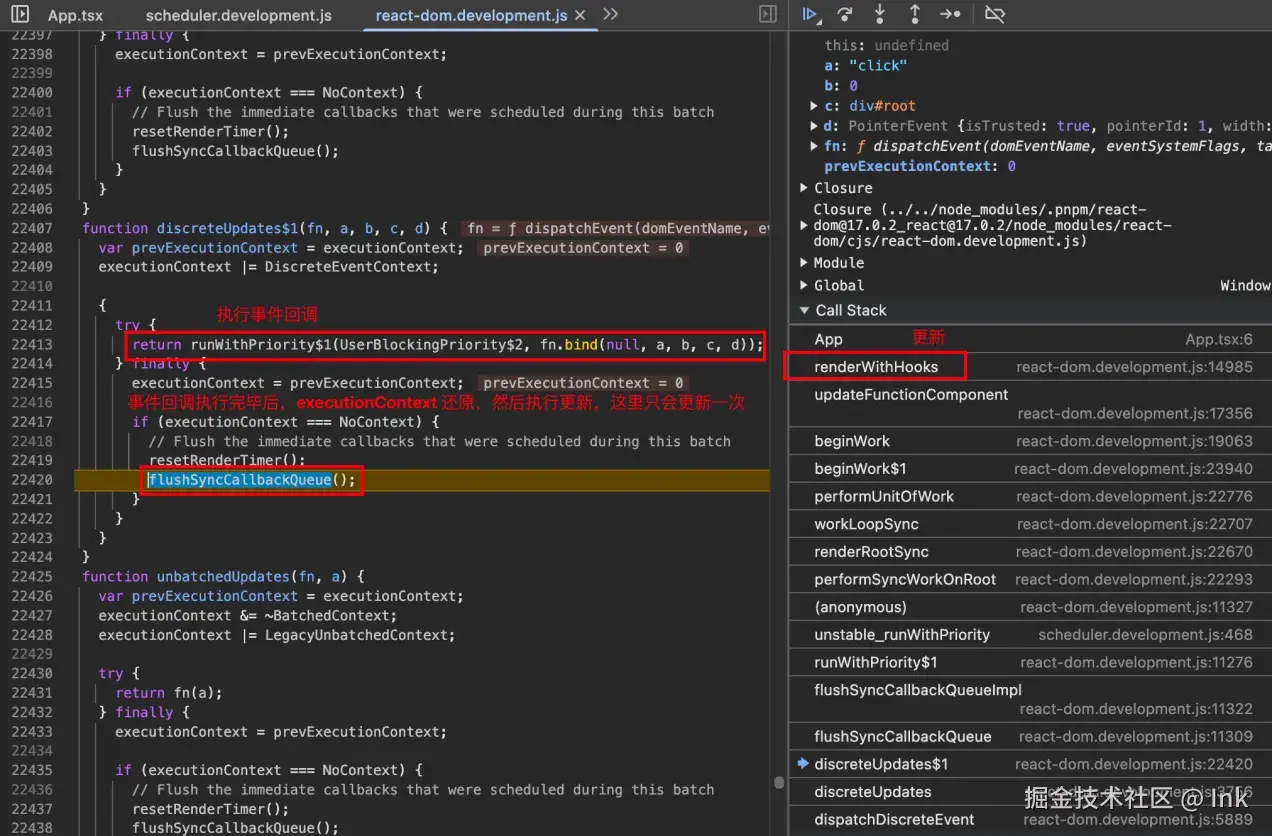Open the scheduler.development.js:468 link
Screen dimensions: 1272x836
[1145, 635]
